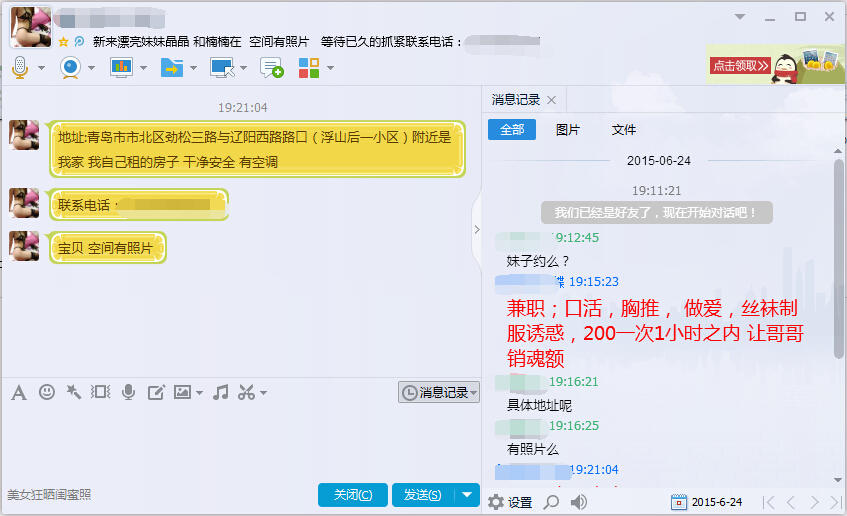This screenshot has height=516, width=847.
Task: Open the presentation/demo screen icon
Action: pyautogui.click(x=122, y=68)
